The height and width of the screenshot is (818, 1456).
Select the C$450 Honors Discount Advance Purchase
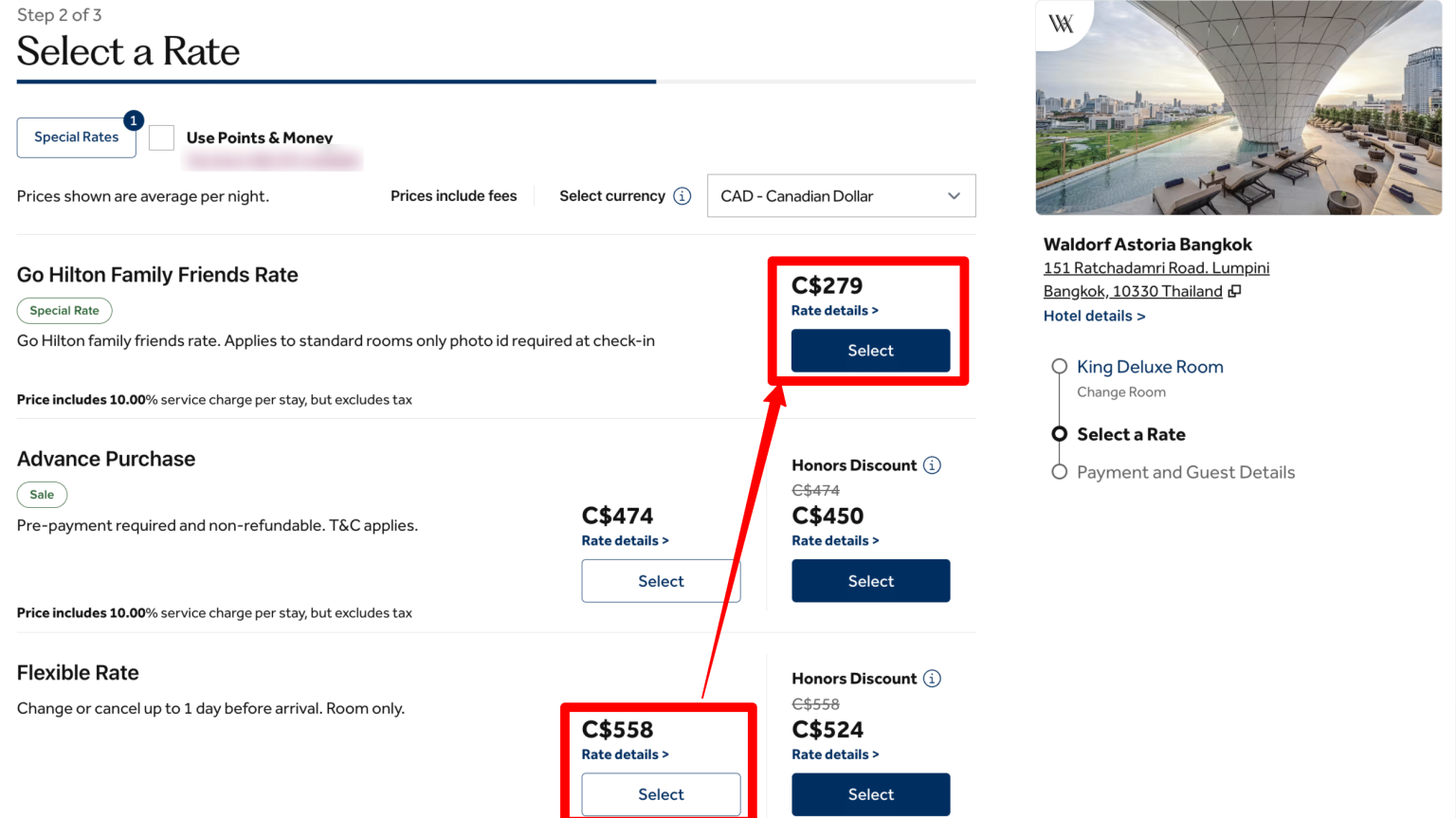coord(870,581)
